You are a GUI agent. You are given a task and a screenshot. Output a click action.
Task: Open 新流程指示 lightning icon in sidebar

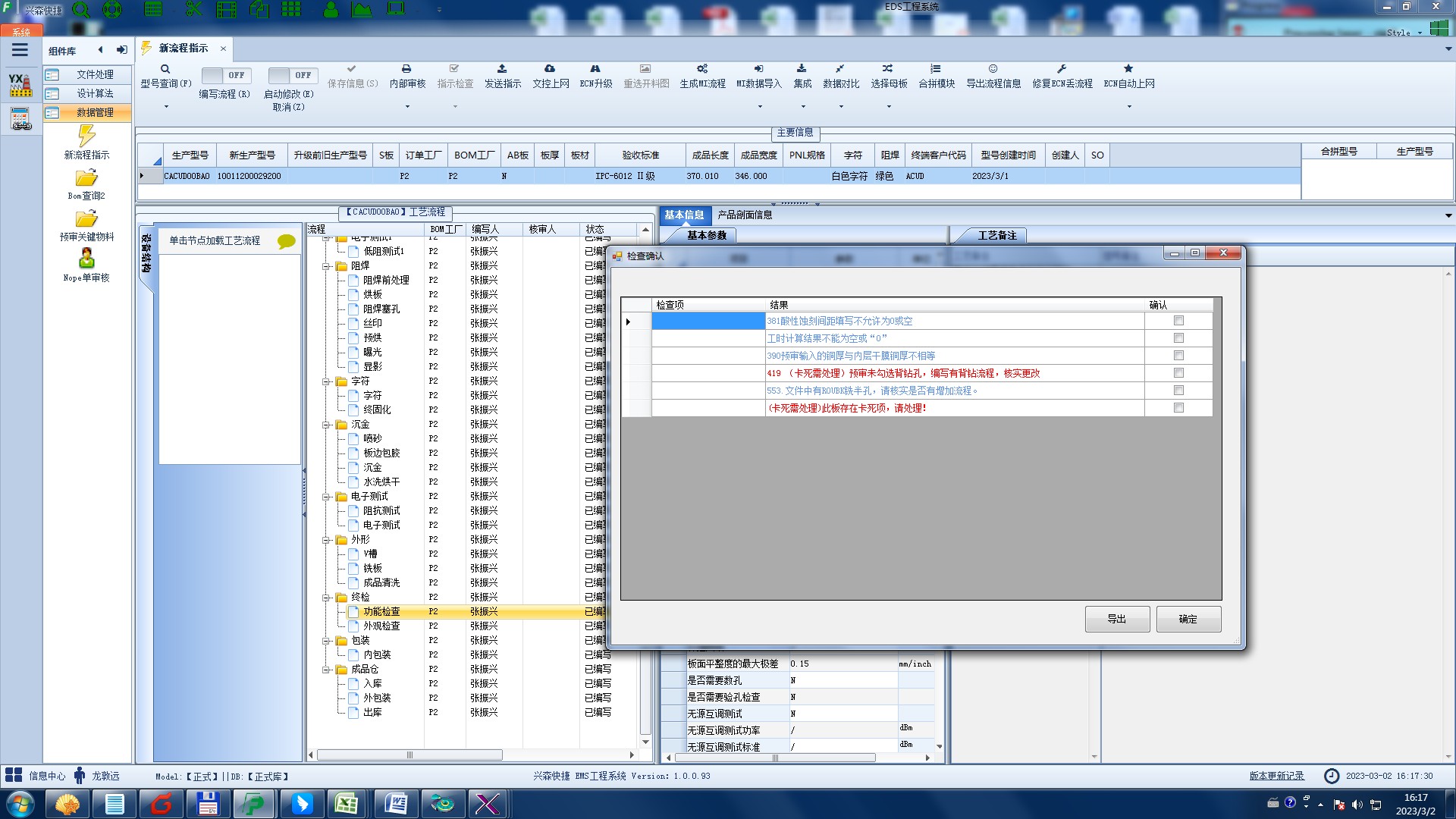86,136
